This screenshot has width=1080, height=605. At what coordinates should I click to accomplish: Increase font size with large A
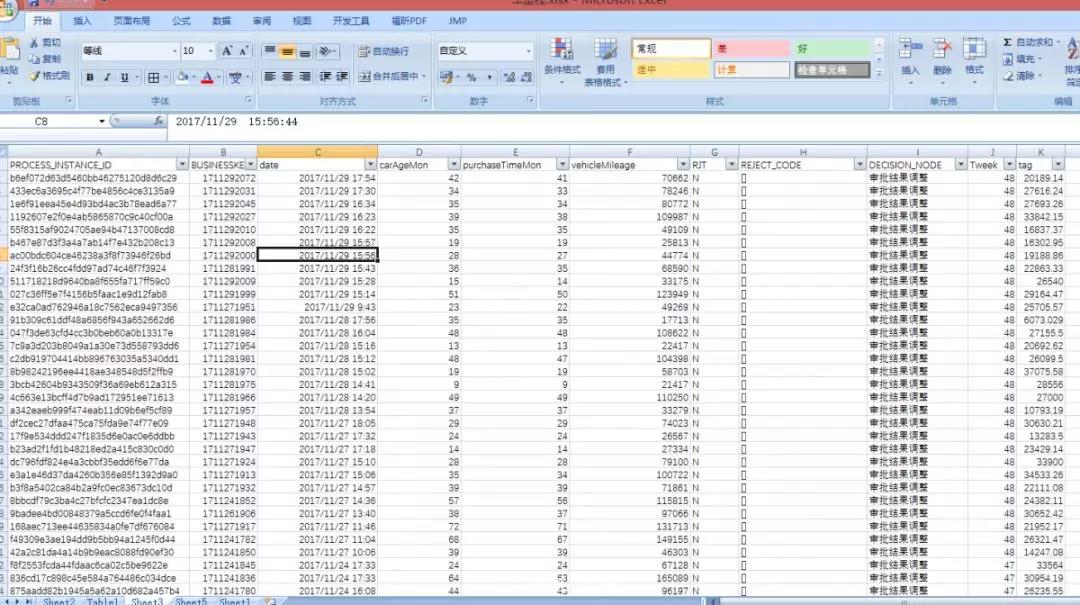[227, 51]
